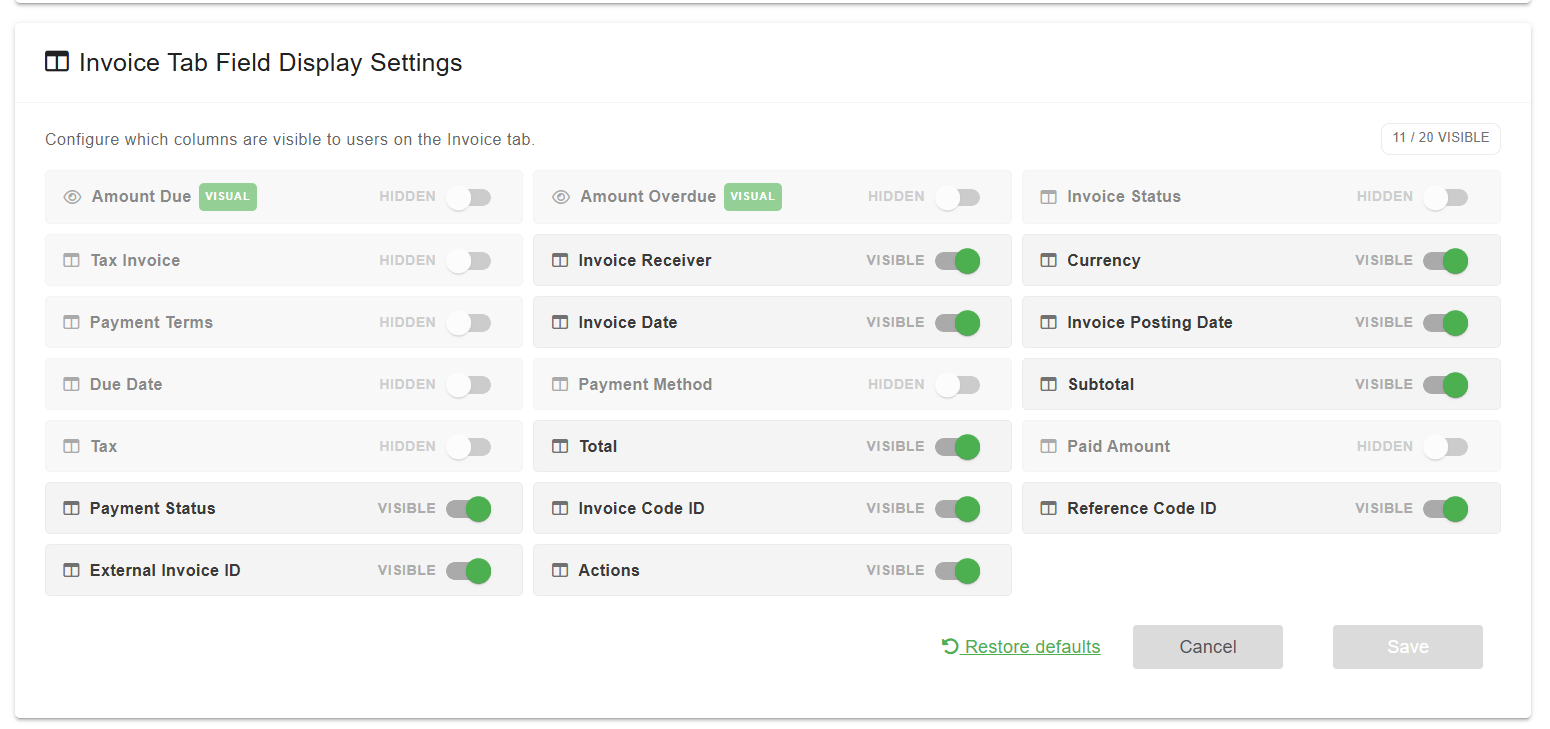
Task: Turn off the Invoice Receiver toggle
Action: point(957,261)
